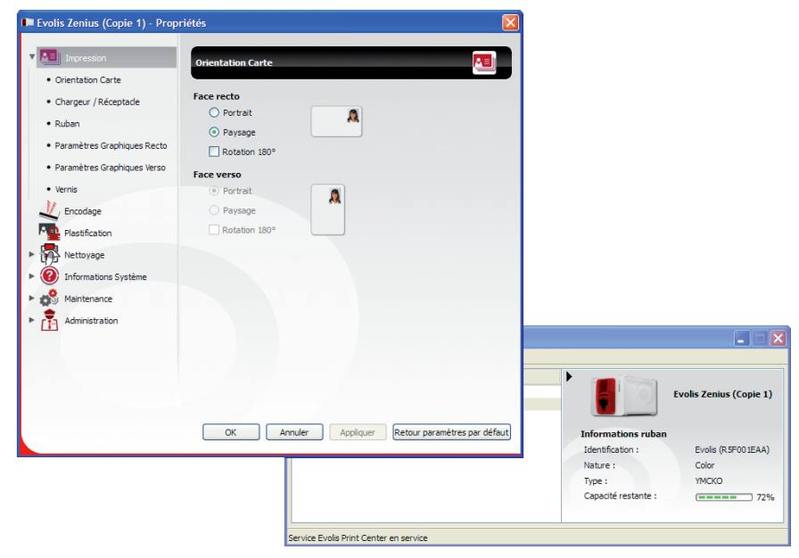799x558 pixels.
Task: Click the Evolis Zenius printer image
Action: (x=624, y=397)
